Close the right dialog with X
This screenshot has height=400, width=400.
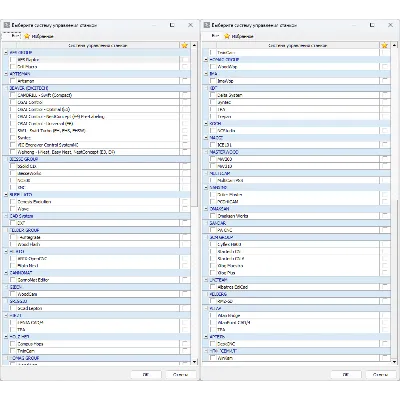click(390, 25)
